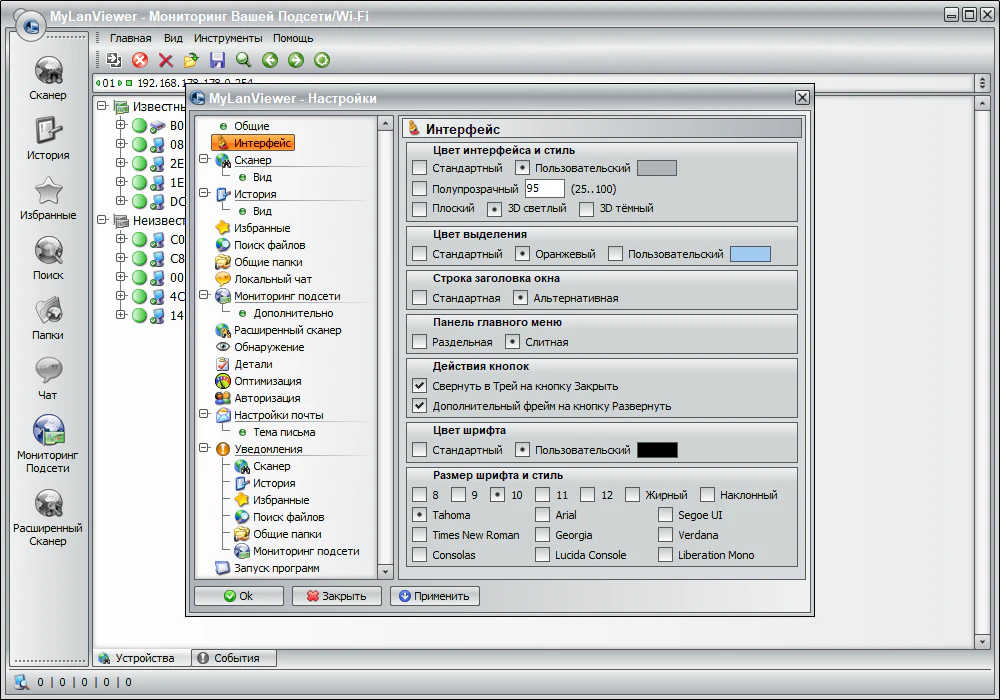Screen dimensions: 1000x700
Task: Collapse the Сканер settings tree node
Action: click(205, 160)
